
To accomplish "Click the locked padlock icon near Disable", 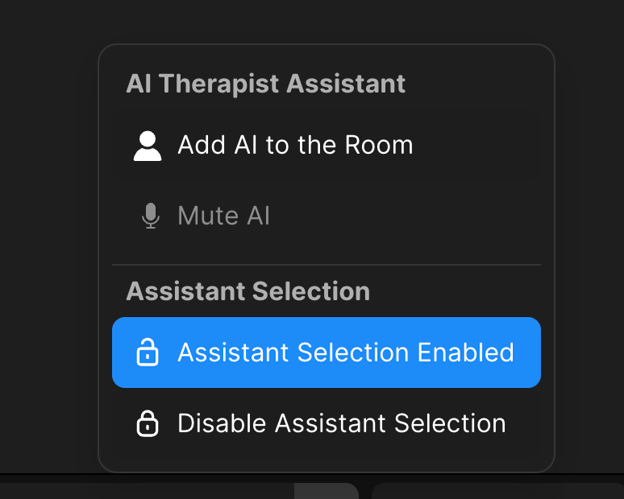I will click(x=147, y=424).
